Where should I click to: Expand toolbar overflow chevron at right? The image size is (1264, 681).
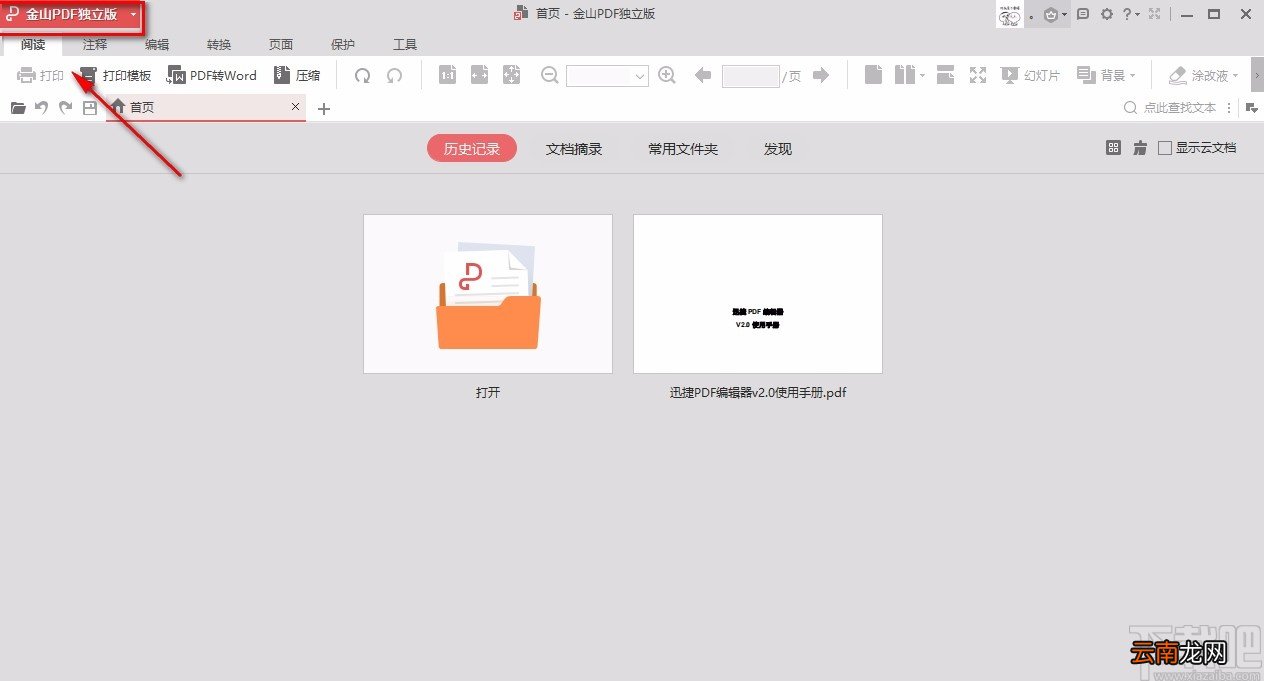click(x=1257, y=75)
